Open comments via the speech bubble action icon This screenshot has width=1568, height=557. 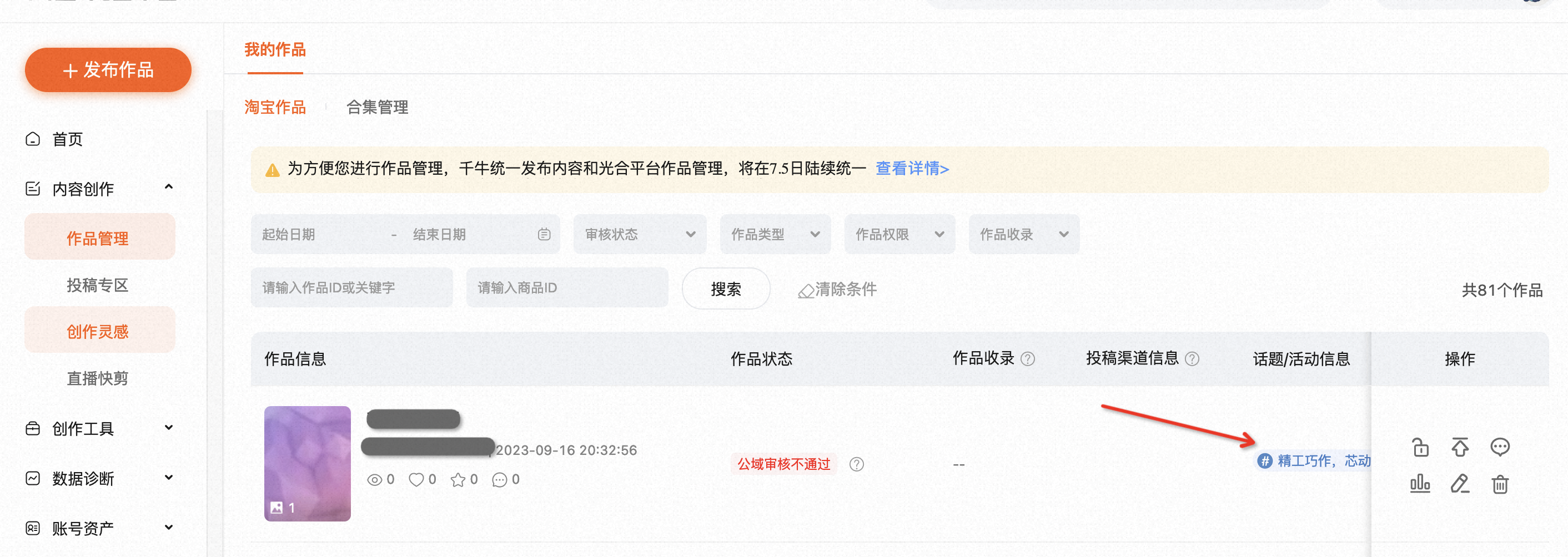pyautogui.click(x=1499, y=448)
